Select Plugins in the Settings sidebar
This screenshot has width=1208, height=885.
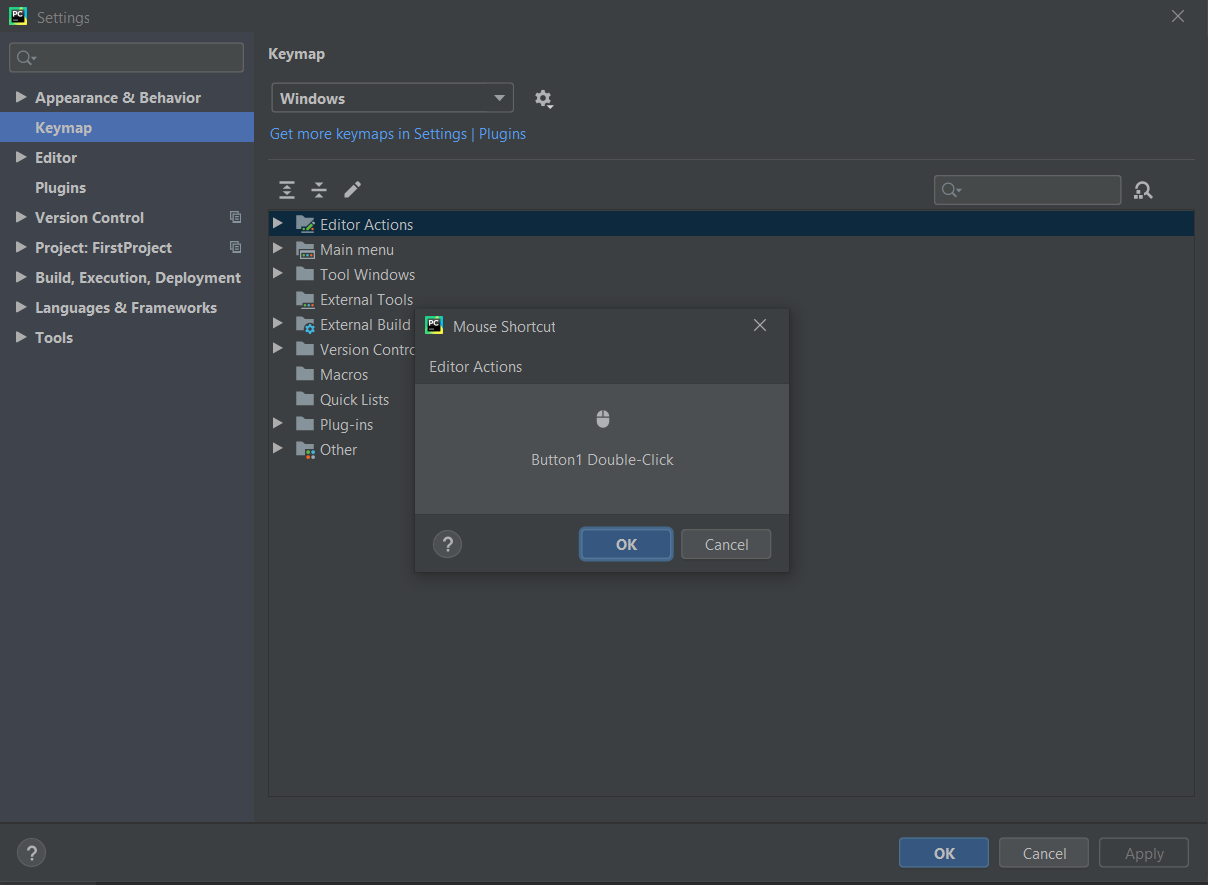[62, 187]
